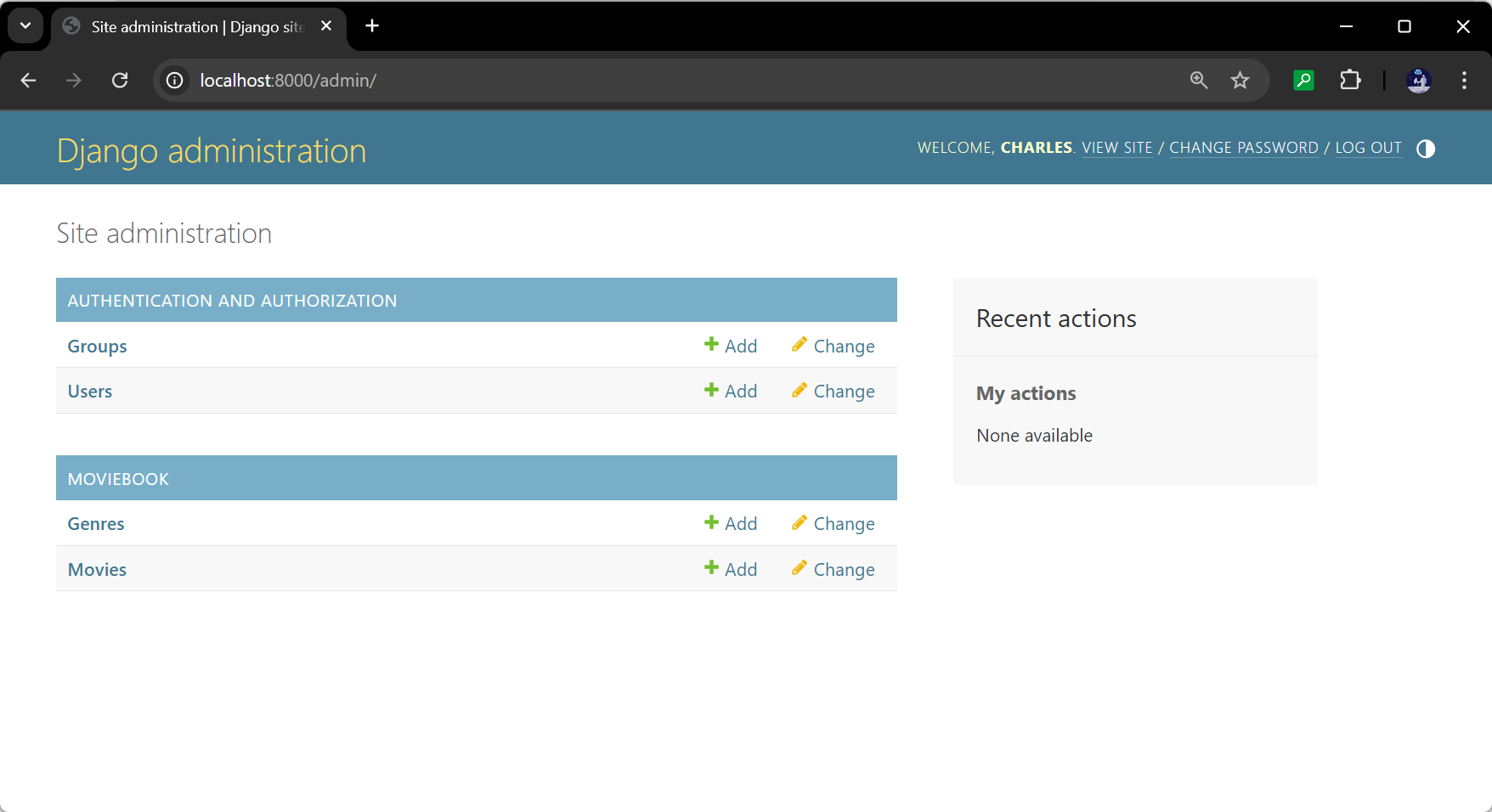Toggle the light/dark theme icon
Screen dimensions: 1492x812
click(x=1425, y=149)
